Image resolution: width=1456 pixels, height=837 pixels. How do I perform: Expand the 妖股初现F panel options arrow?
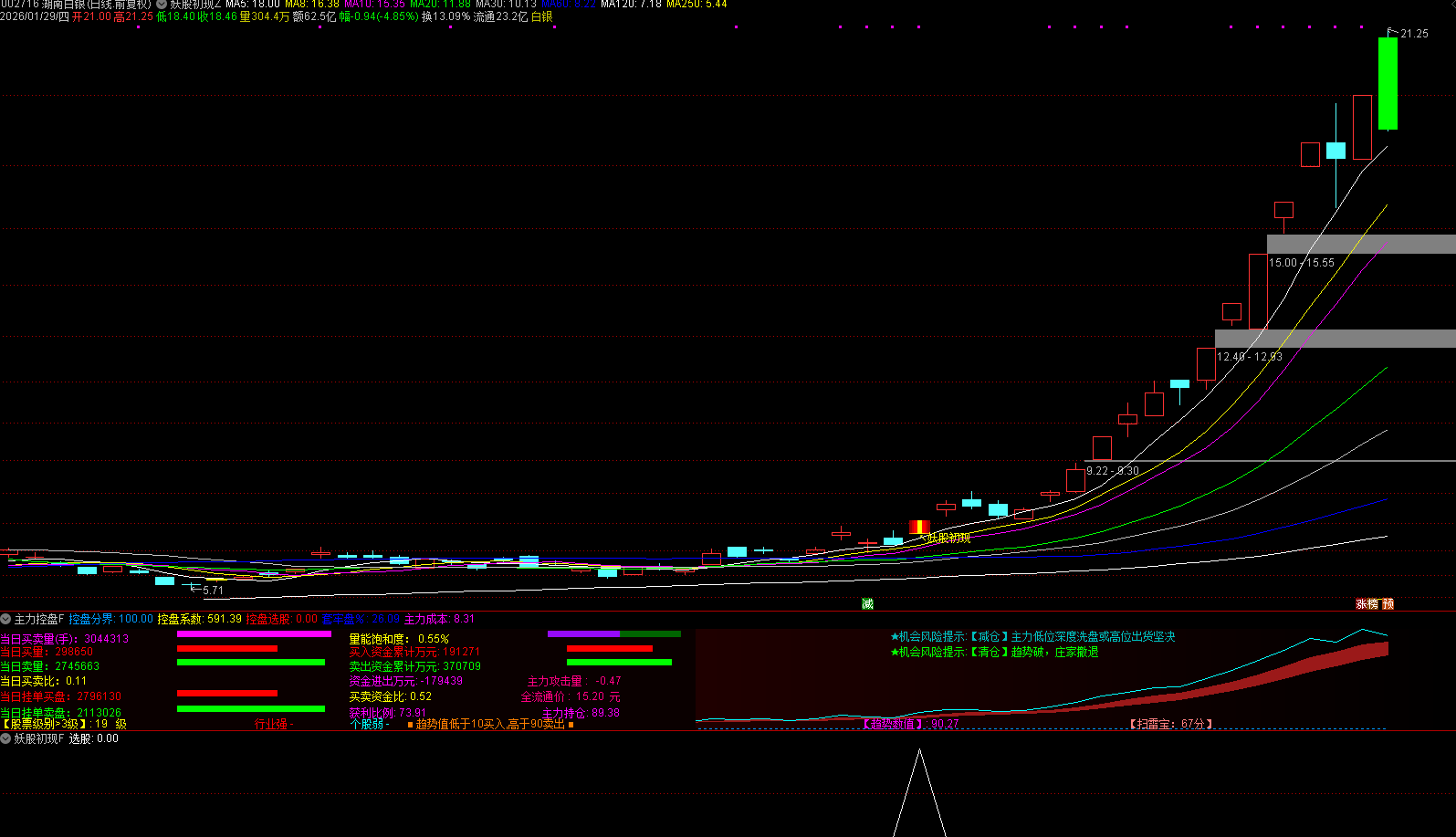[5, 738]
